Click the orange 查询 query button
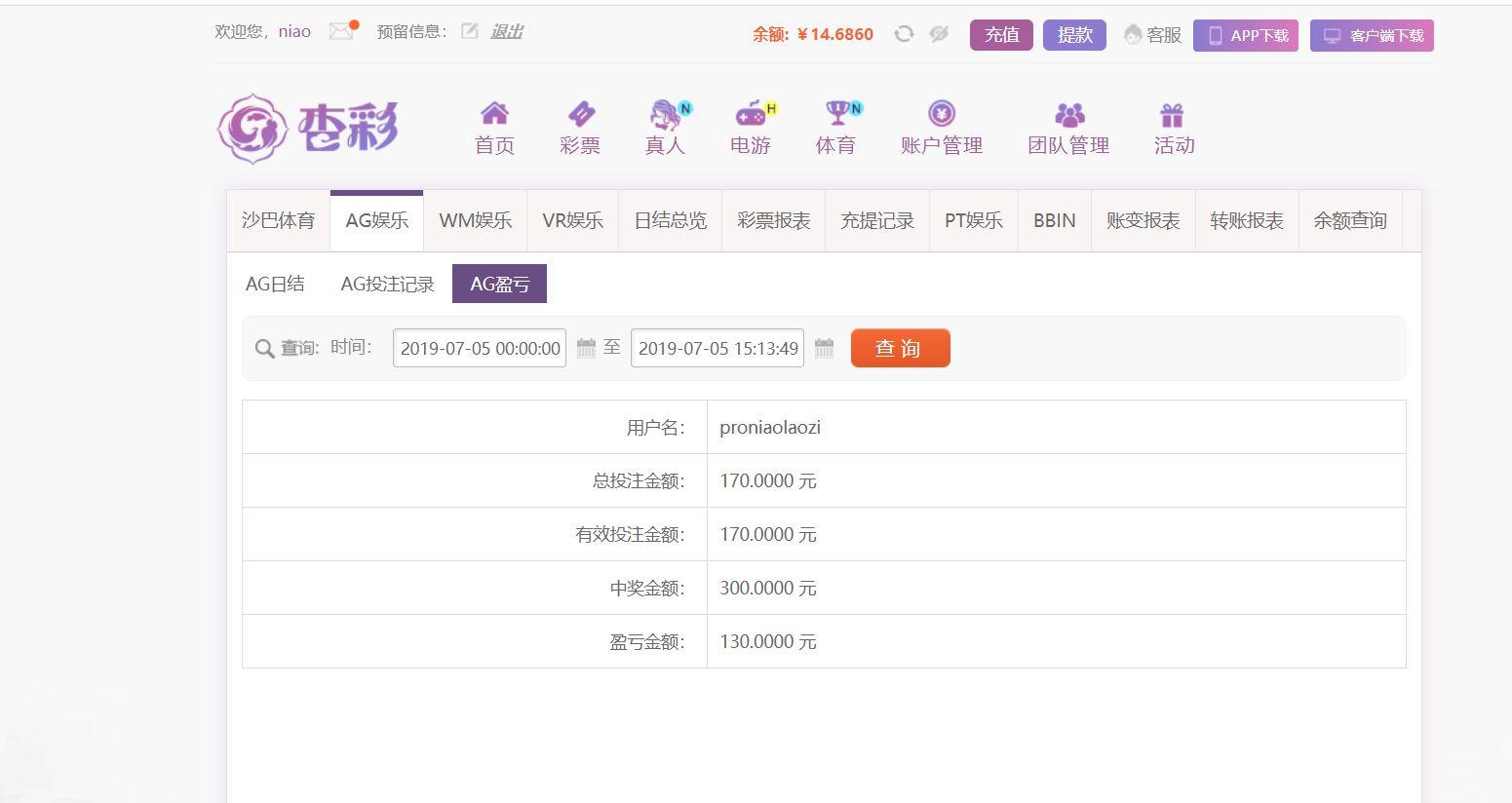The height and width of the screenshot is (803, 1512). coord(900,348)
